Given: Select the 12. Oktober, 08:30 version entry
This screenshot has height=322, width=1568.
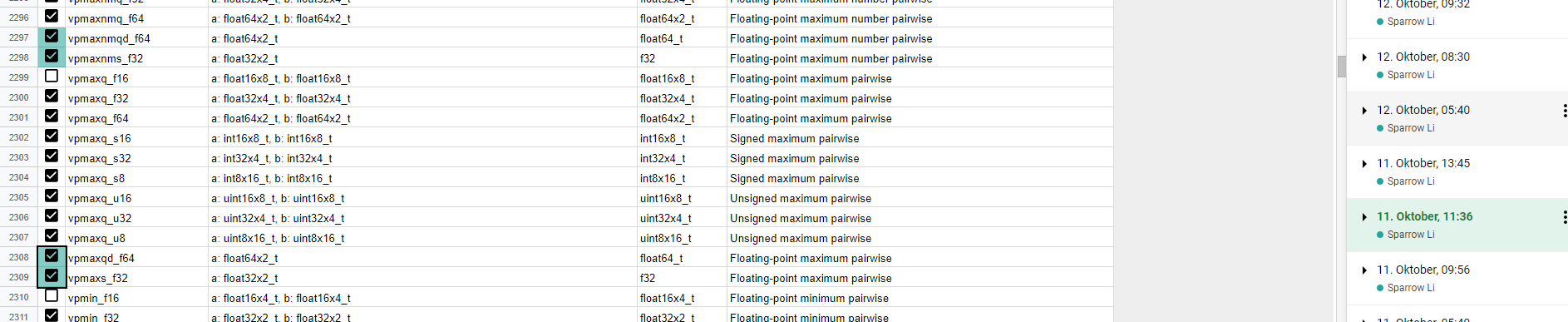Looking at the screenshot, I should (1457, 66).
